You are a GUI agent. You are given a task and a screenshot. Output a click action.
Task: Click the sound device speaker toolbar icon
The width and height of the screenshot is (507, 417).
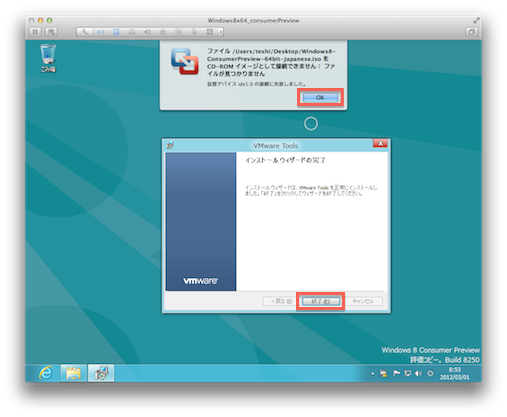coord(147,32)
